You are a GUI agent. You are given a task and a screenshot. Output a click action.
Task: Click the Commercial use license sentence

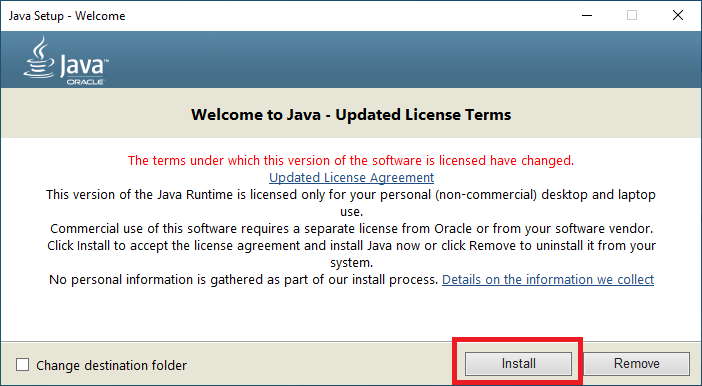(x=351, y=229)
